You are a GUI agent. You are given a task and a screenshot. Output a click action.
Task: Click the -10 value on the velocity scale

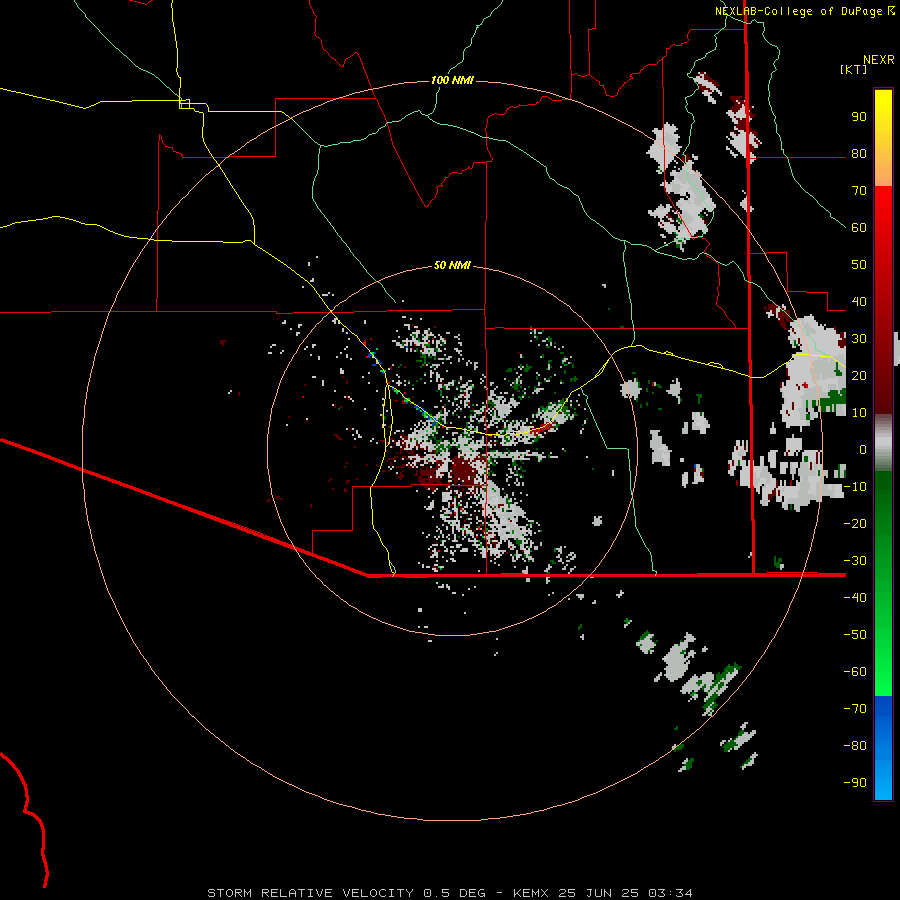pyautogui.click(x=855, y=487)
